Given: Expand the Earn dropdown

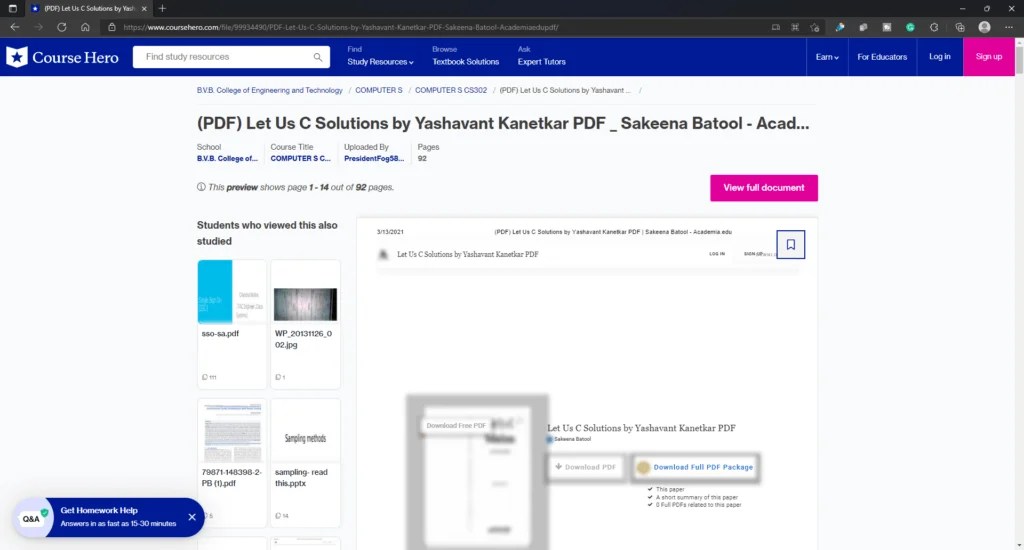Looking at the screenshot, I should coord(827,57).
